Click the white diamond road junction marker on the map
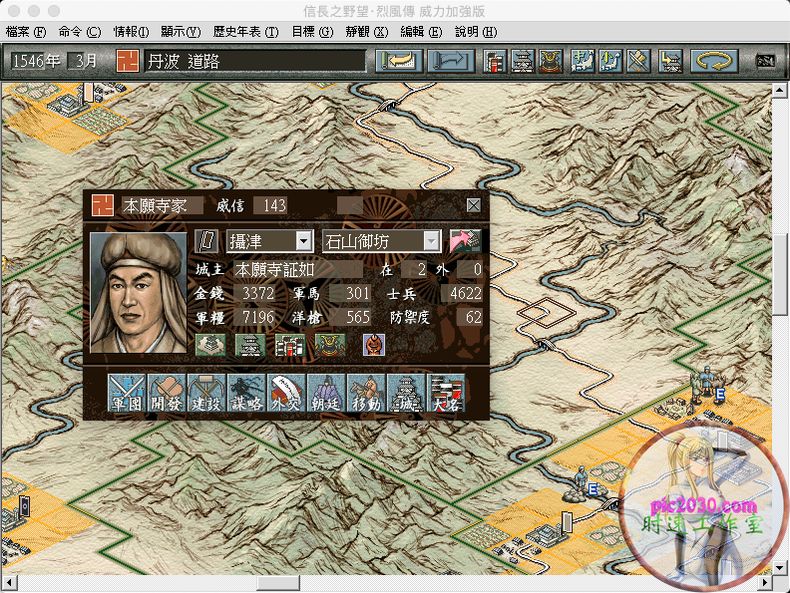Screen dimensions: 790x593 tap(546, 312)
